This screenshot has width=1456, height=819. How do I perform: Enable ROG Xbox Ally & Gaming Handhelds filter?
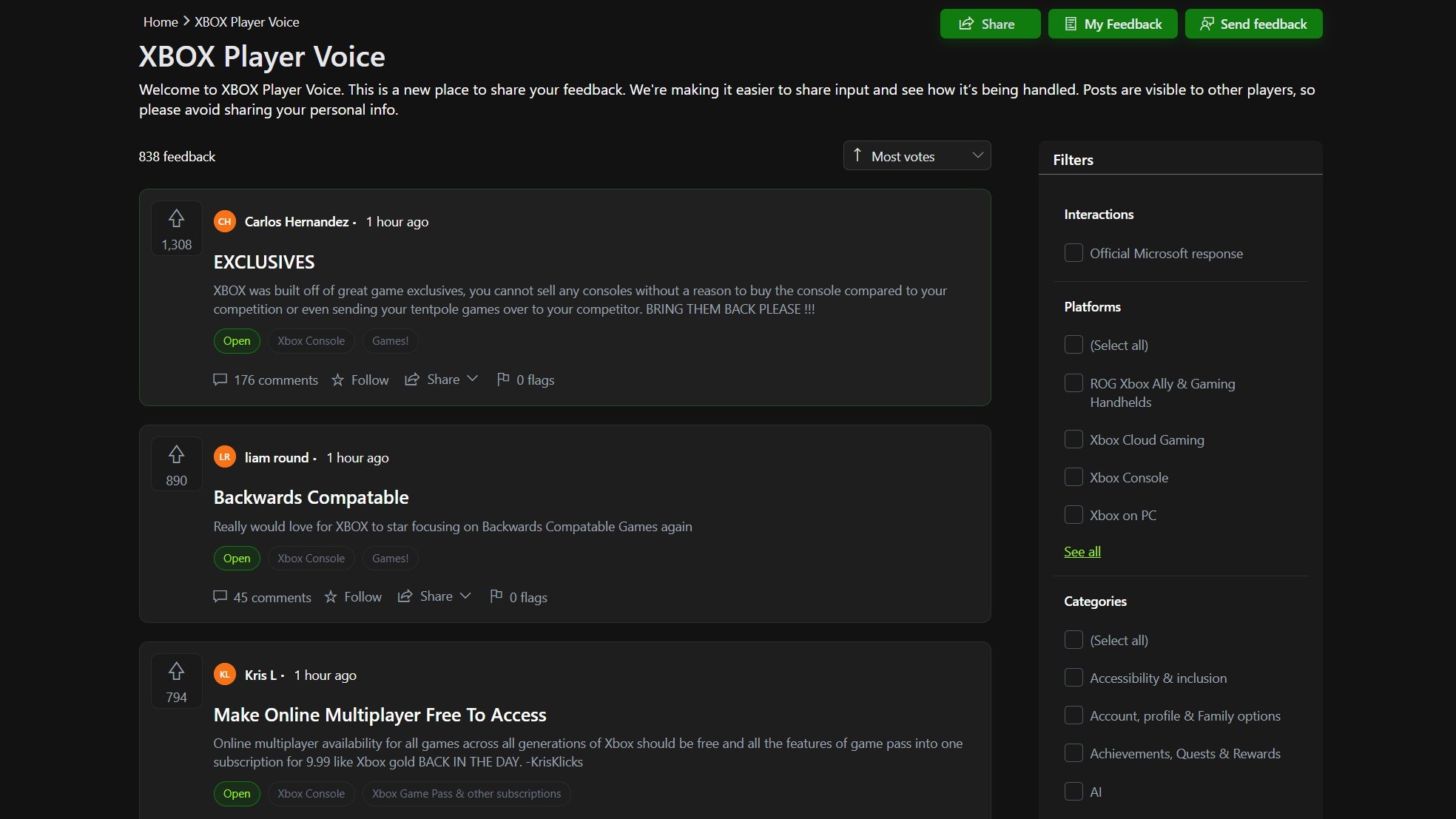1074,383
